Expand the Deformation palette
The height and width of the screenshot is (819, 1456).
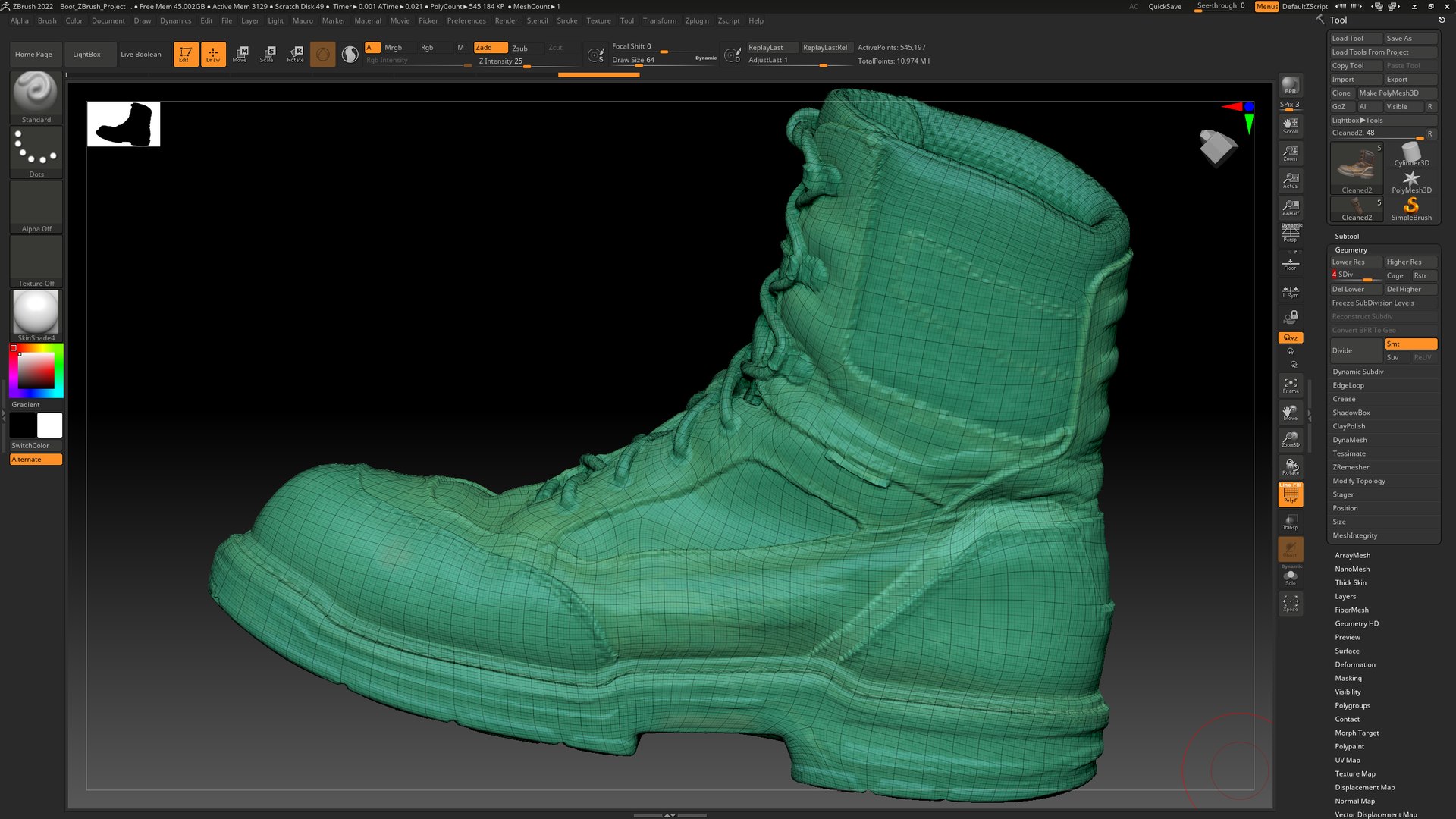1355,664
